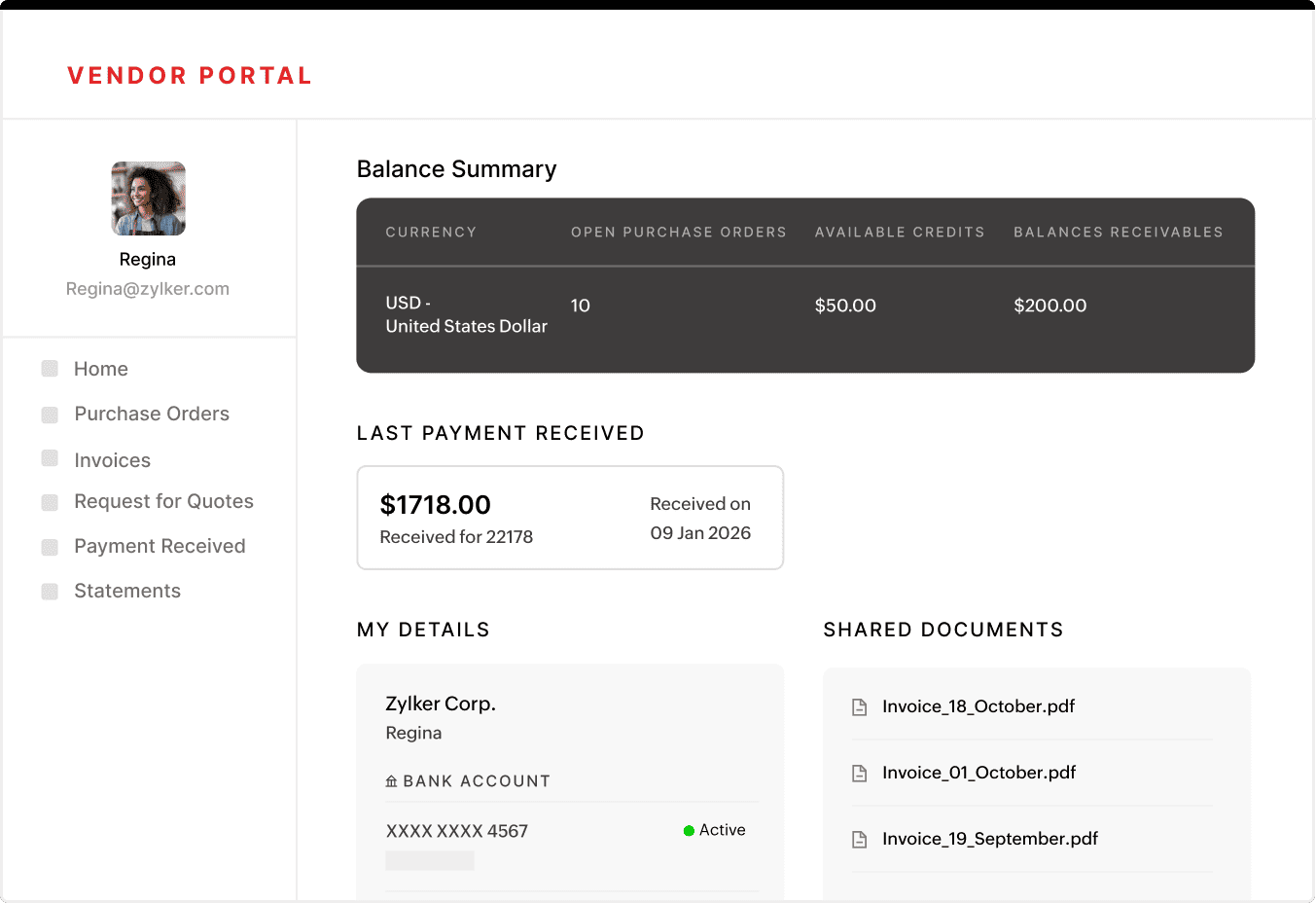Click Regina's profile picture
Image resolution: width=1316 pixels, height=903 pixels.
(x=147, y=197)
